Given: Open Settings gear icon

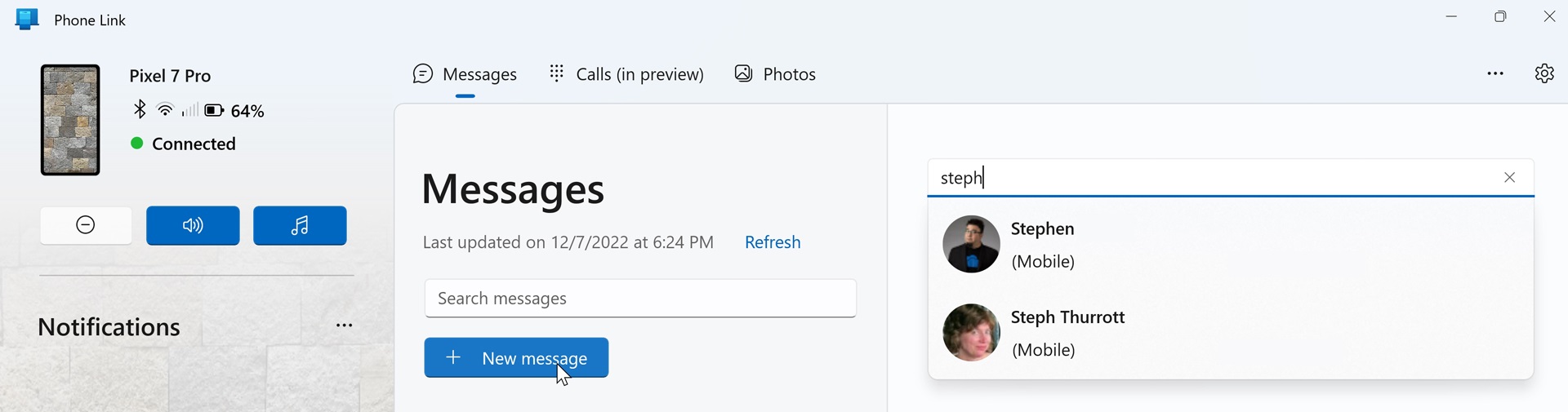Looking at the screenshot, I should tap(1543, 73).
